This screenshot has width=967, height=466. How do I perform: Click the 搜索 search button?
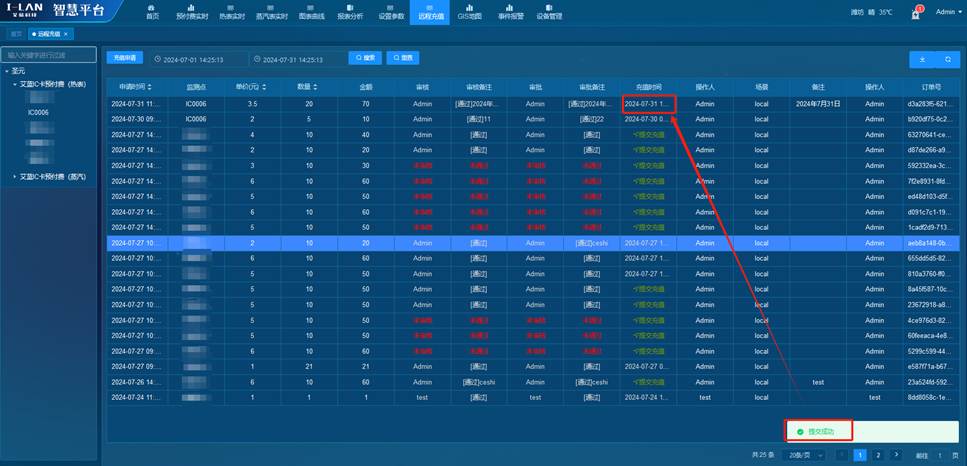click(365, 59)
